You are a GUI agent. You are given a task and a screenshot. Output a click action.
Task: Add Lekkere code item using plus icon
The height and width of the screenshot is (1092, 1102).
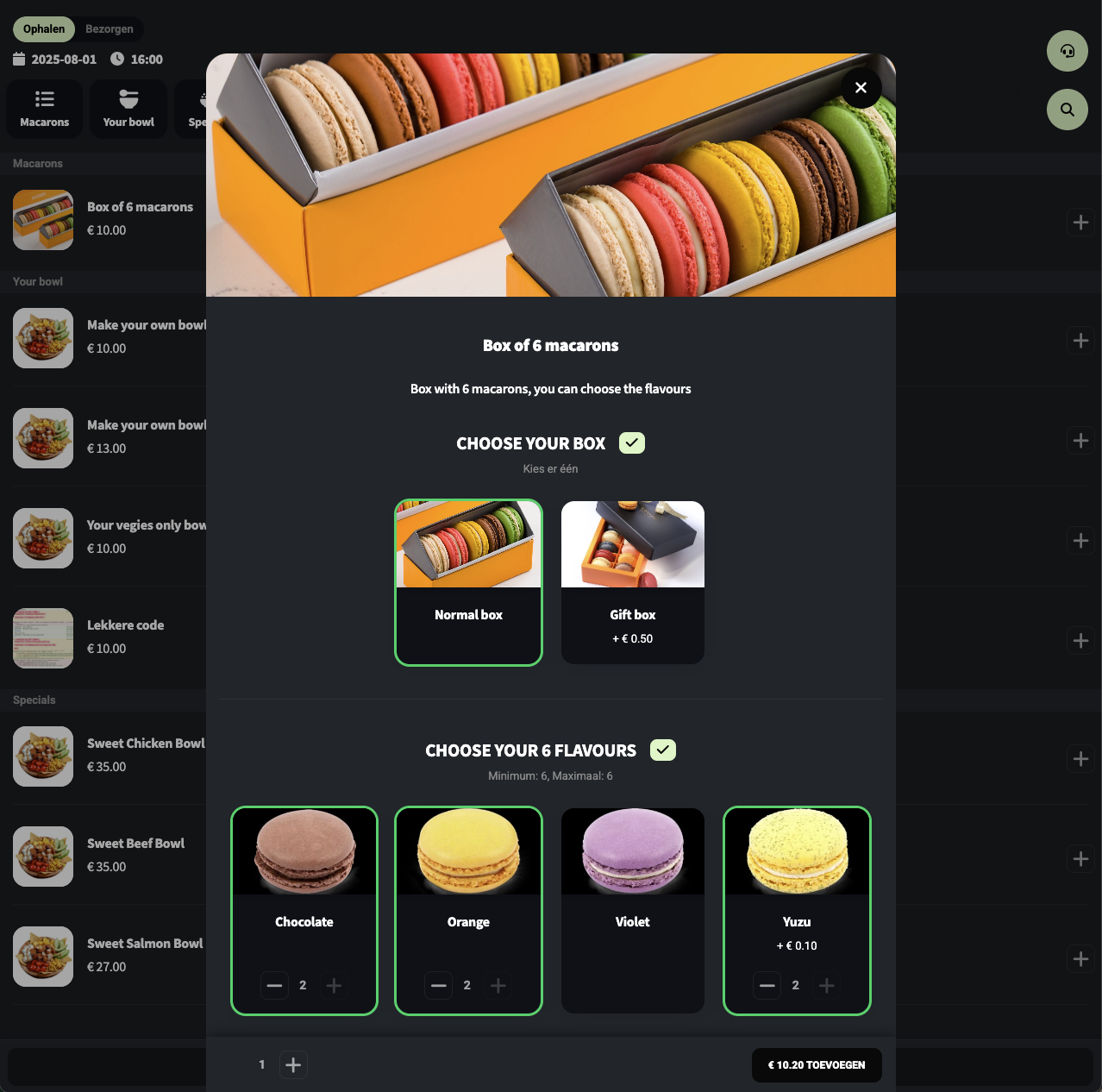coord(1080,641)
